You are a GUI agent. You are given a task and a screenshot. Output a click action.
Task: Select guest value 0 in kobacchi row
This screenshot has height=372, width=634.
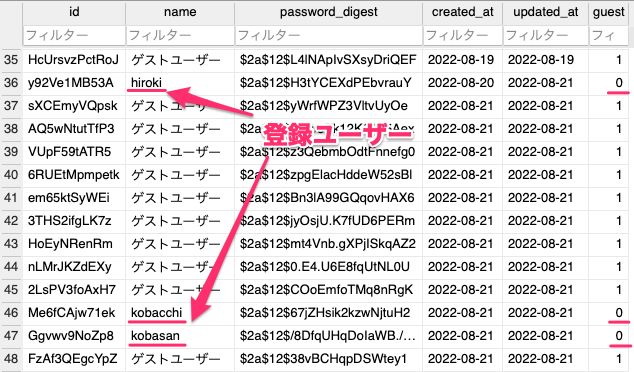[x=609, y=313]
